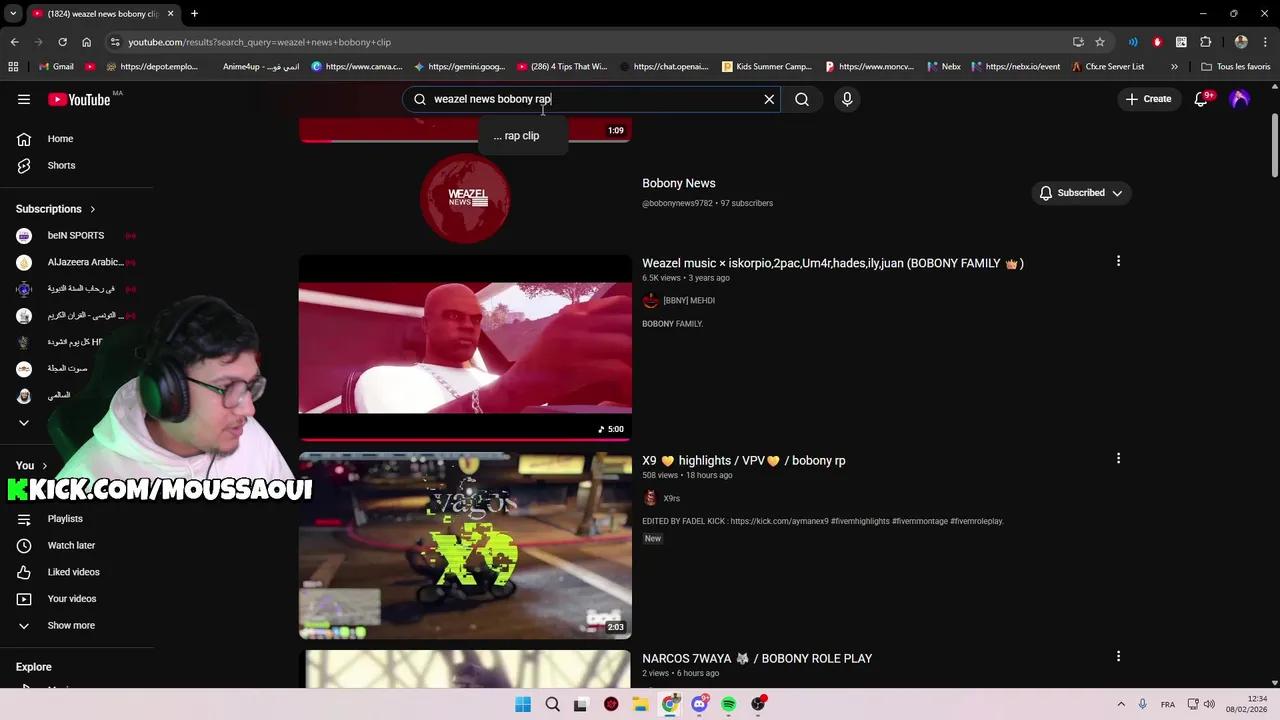This screenshot has width=1280, height=720.
Task: Open more options for NARCOS 7WAYA video
Action: click(1118, 657)
